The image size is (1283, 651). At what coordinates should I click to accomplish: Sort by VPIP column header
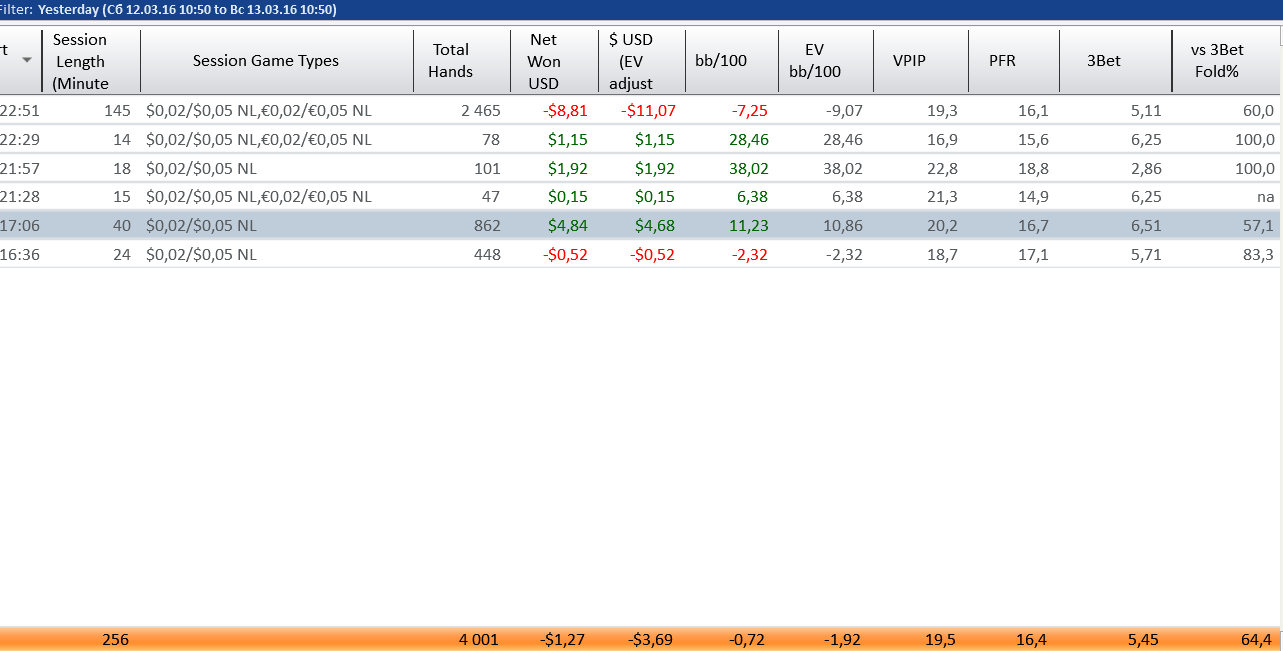point(920,61)
